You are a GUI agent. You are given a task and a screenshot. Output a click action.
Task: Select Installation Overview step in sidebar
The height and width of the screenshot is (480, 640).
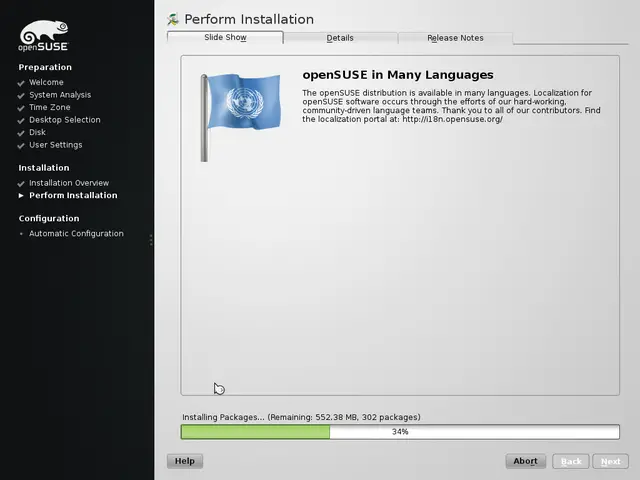(x=69, y=183)
